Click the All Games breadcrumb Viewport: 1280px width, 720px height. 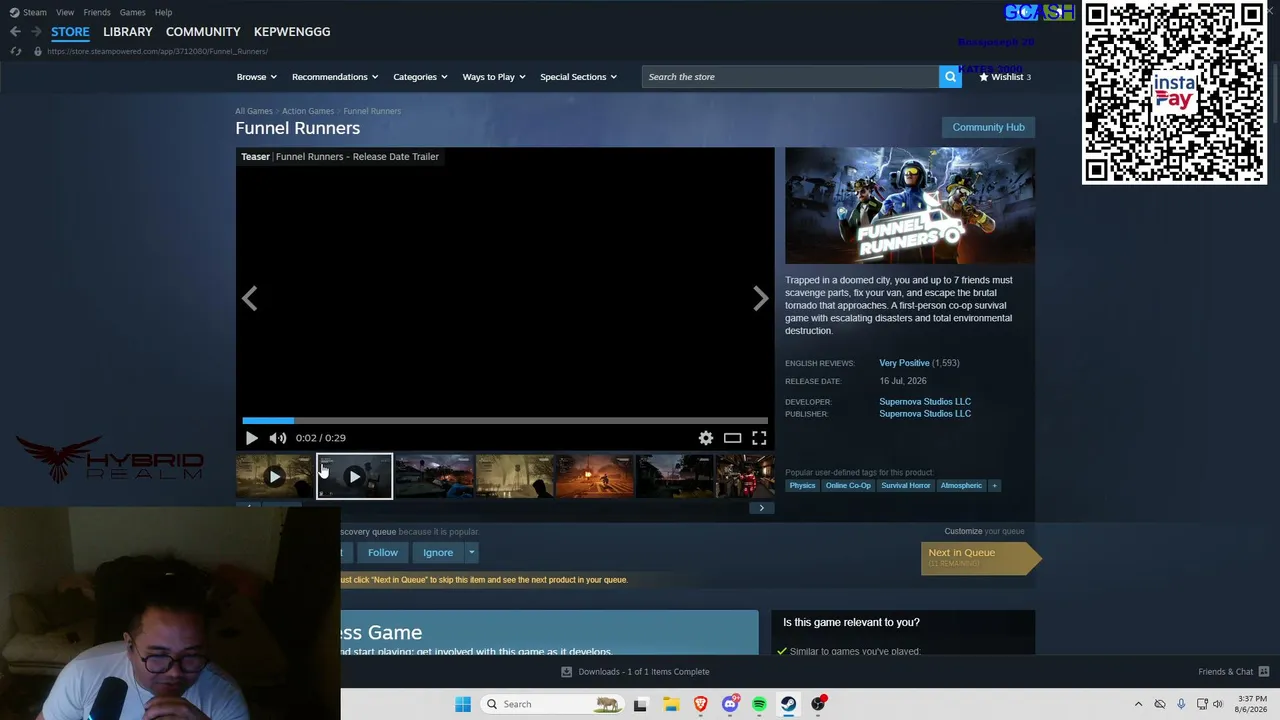coord(254,111)
